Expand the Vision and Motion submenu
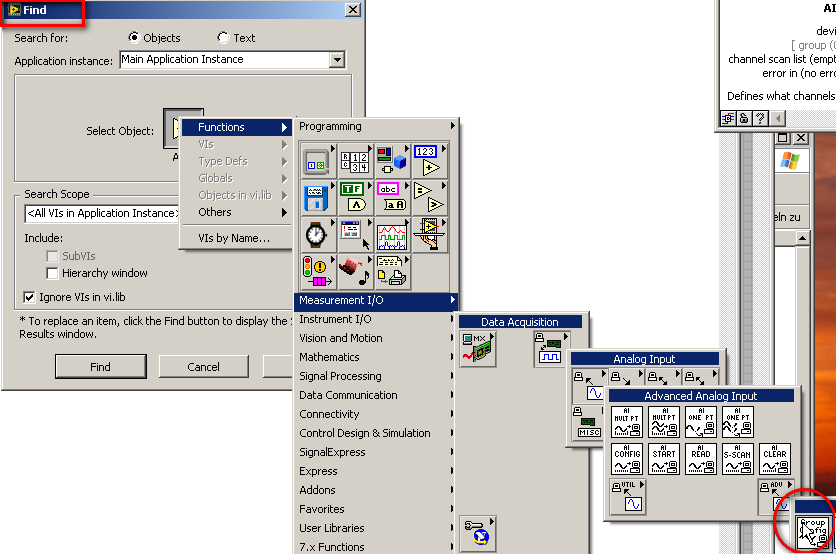 click(376, 338)
